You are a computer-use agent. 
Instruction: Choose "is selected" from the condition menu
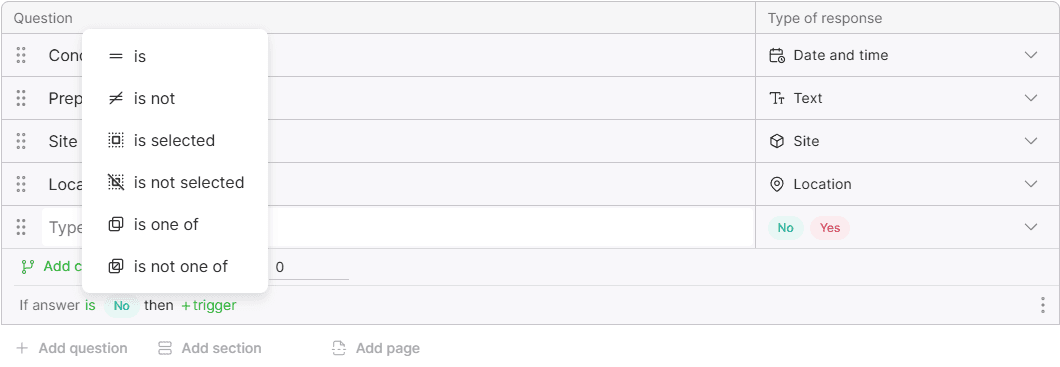pyautogui.click(x=174, y=141)
